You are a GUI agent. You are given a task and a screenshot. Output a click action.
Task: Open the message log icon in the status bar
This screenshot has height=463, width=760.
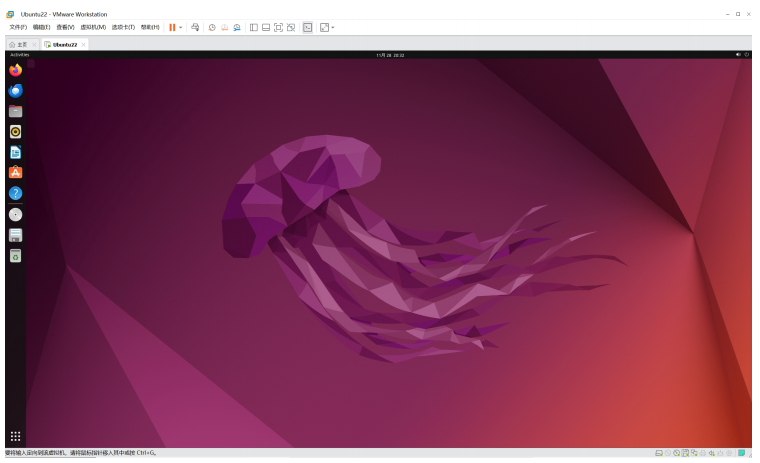[742, 453]
